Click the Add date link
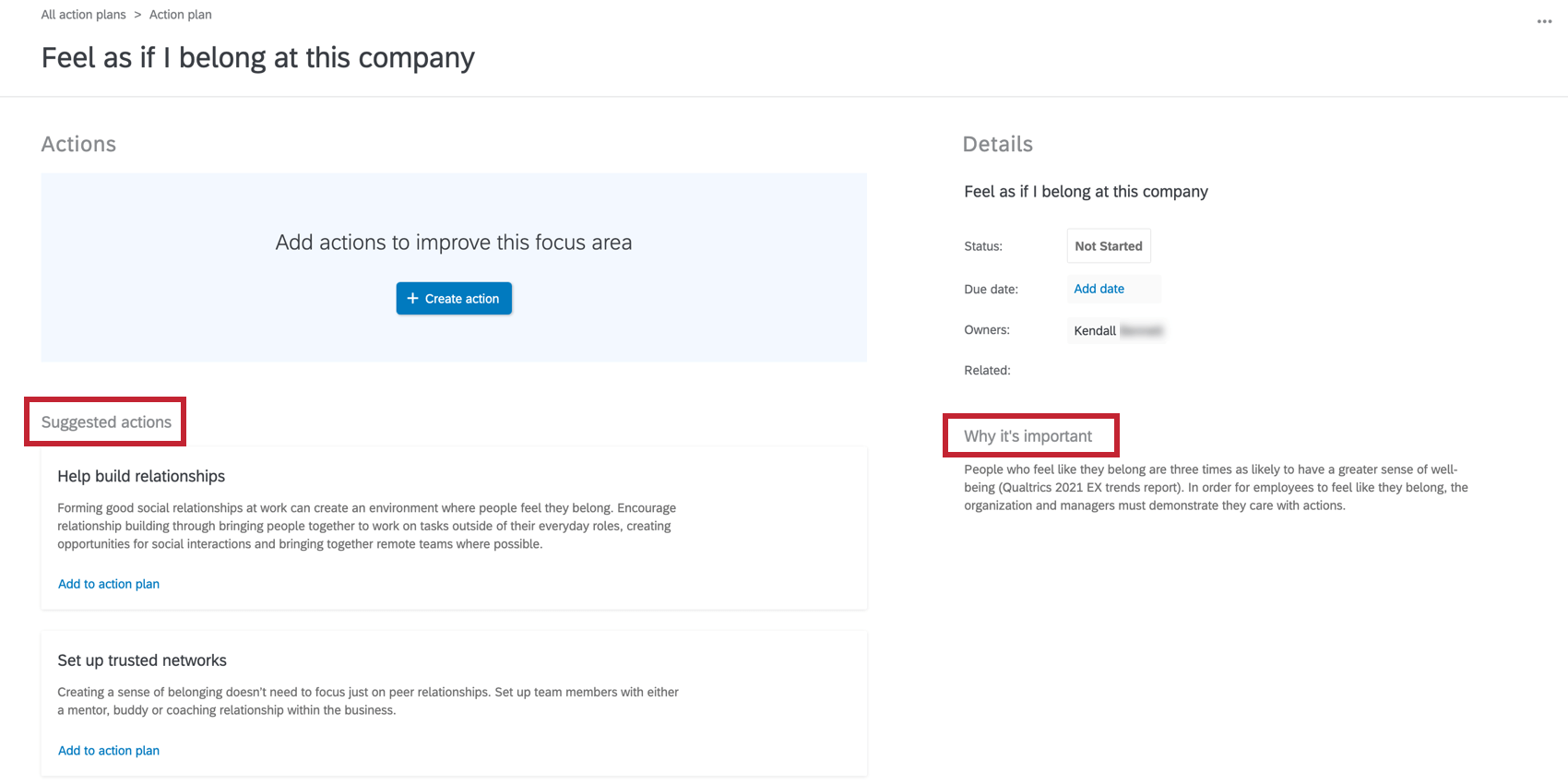The image size is (1568, 784). pos(1099,289)
